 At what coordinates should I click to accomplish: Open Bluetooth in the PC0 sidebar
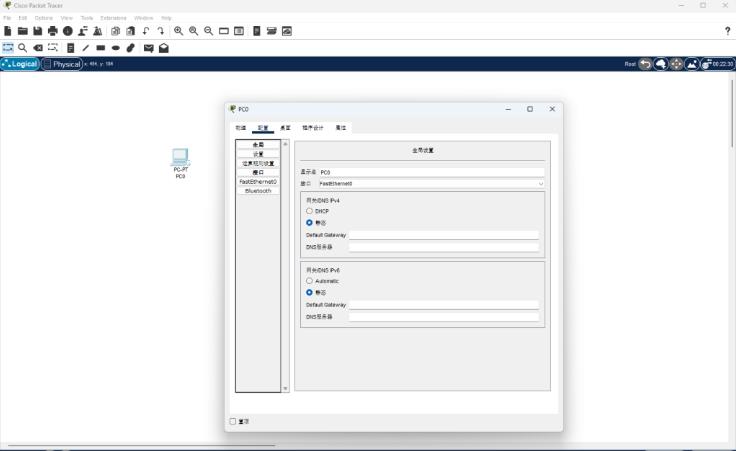coord(258,191)
